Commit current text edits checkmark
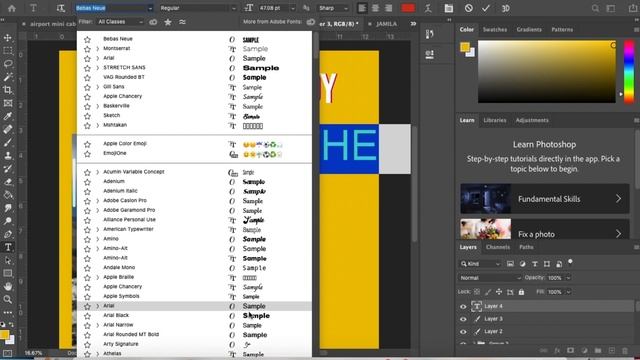Screen dimensions: 640x360 486,8
